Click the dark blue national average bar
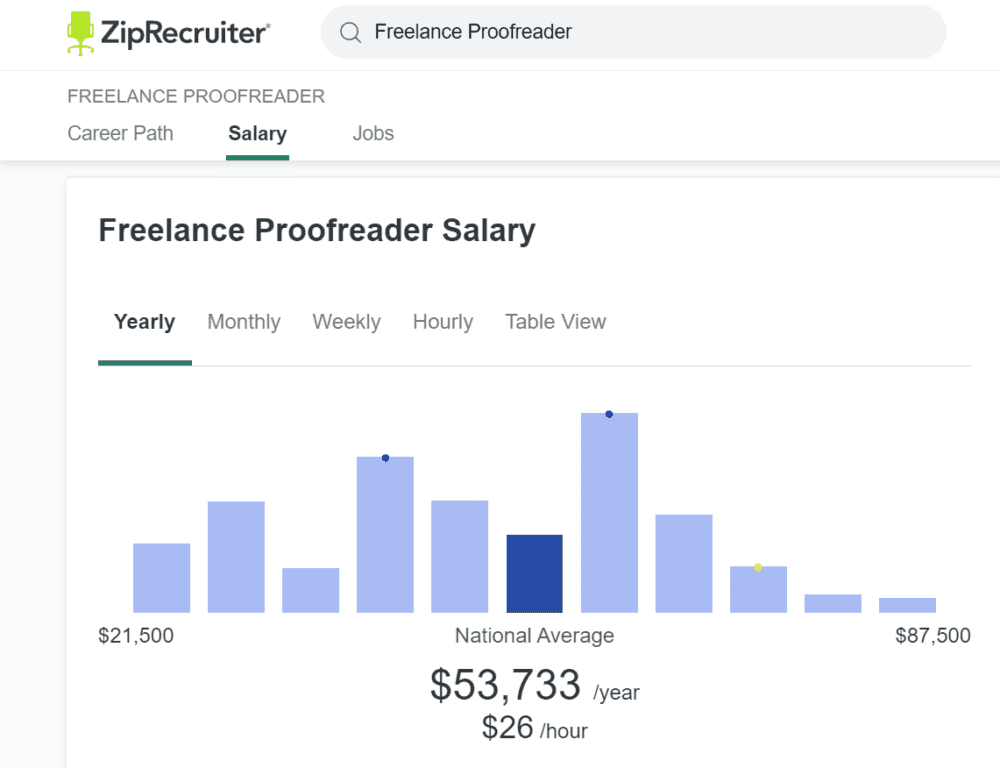This screenshot has height=768, width=1000. point(534,574)
